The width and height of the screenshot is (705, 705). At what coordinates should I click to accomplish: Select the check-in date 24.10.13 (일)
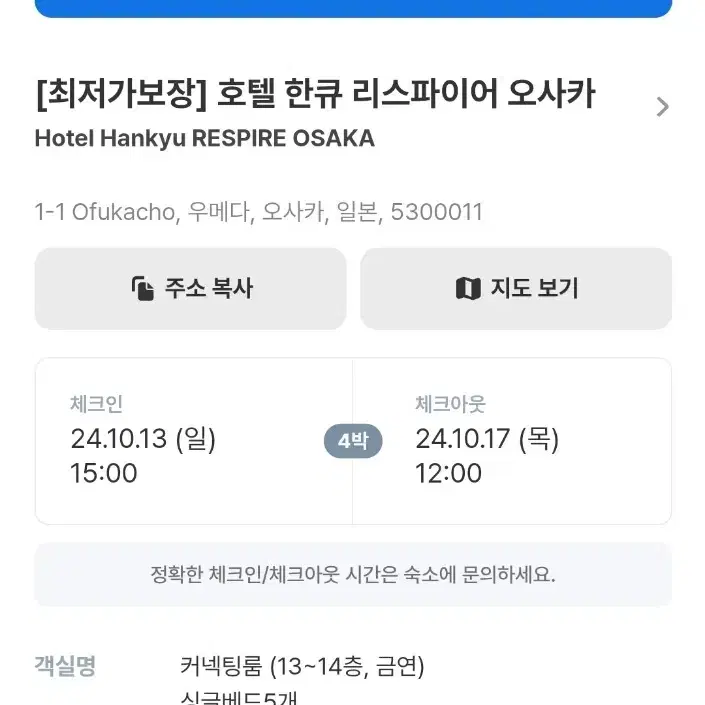(143, 439)
